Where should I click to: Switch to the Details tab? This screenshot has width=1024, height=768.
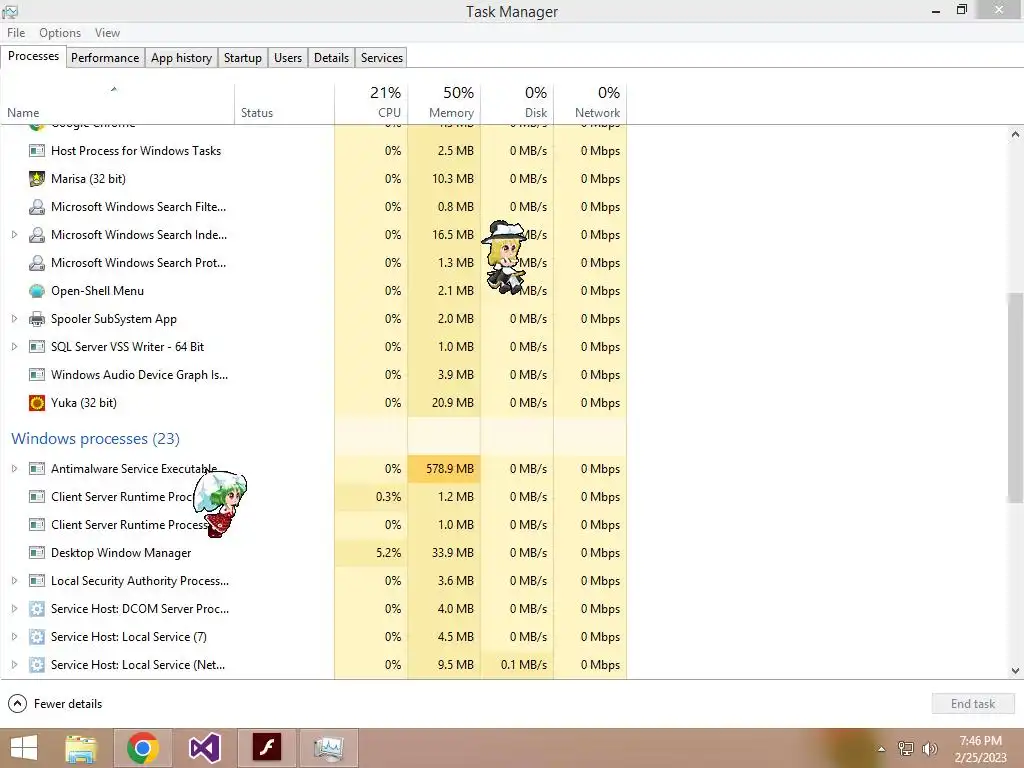point(332,57)
